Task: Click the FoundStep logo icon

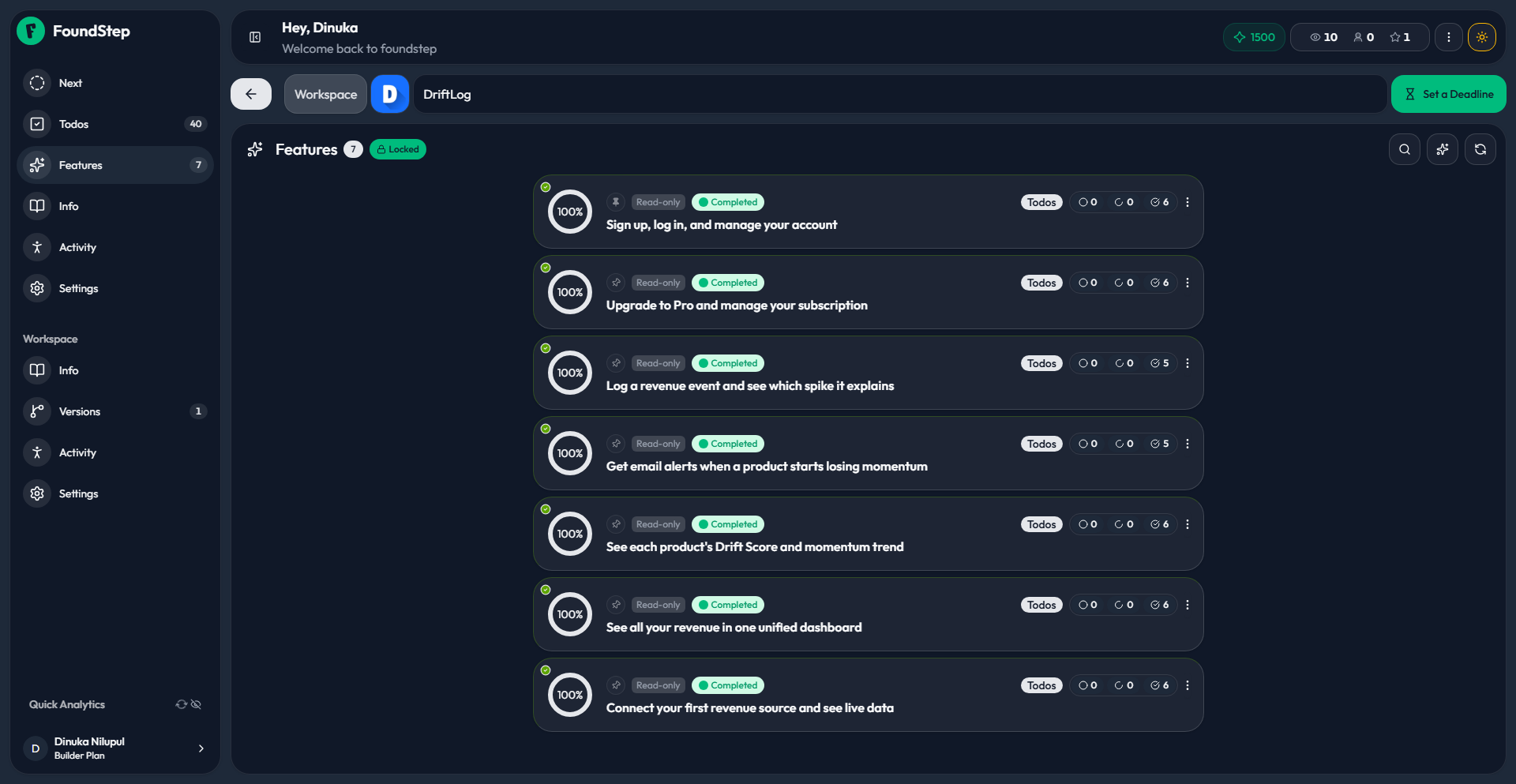Action: pos(31,31)
